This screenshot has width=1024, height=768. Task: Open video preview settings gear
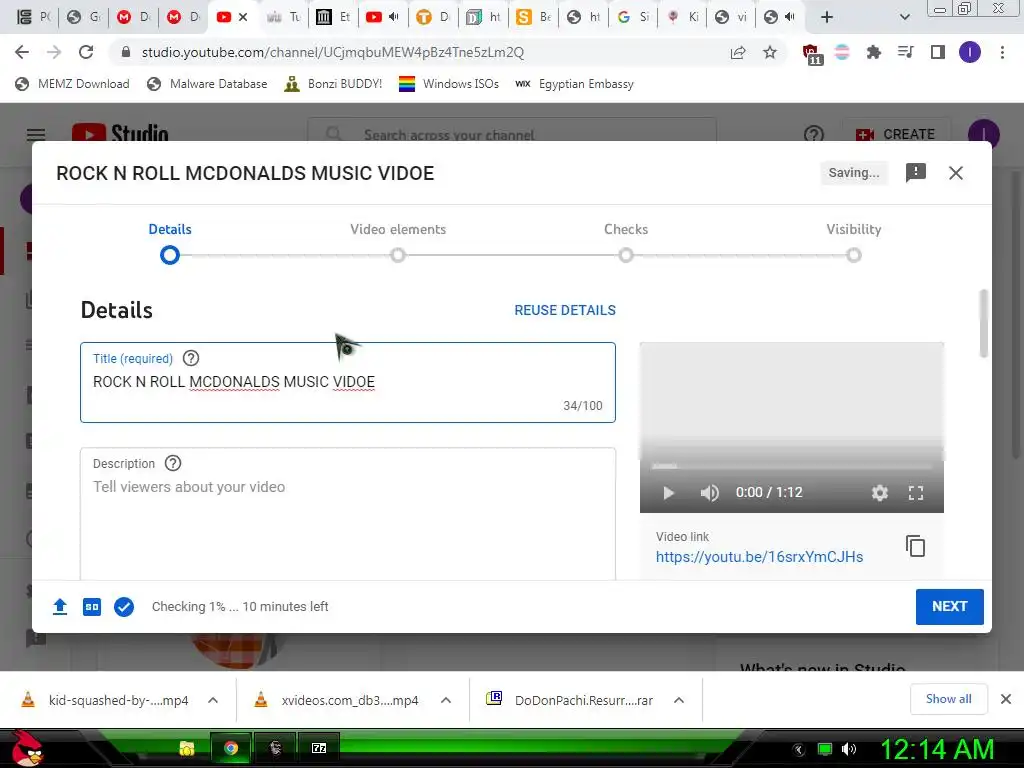(880, 492)
